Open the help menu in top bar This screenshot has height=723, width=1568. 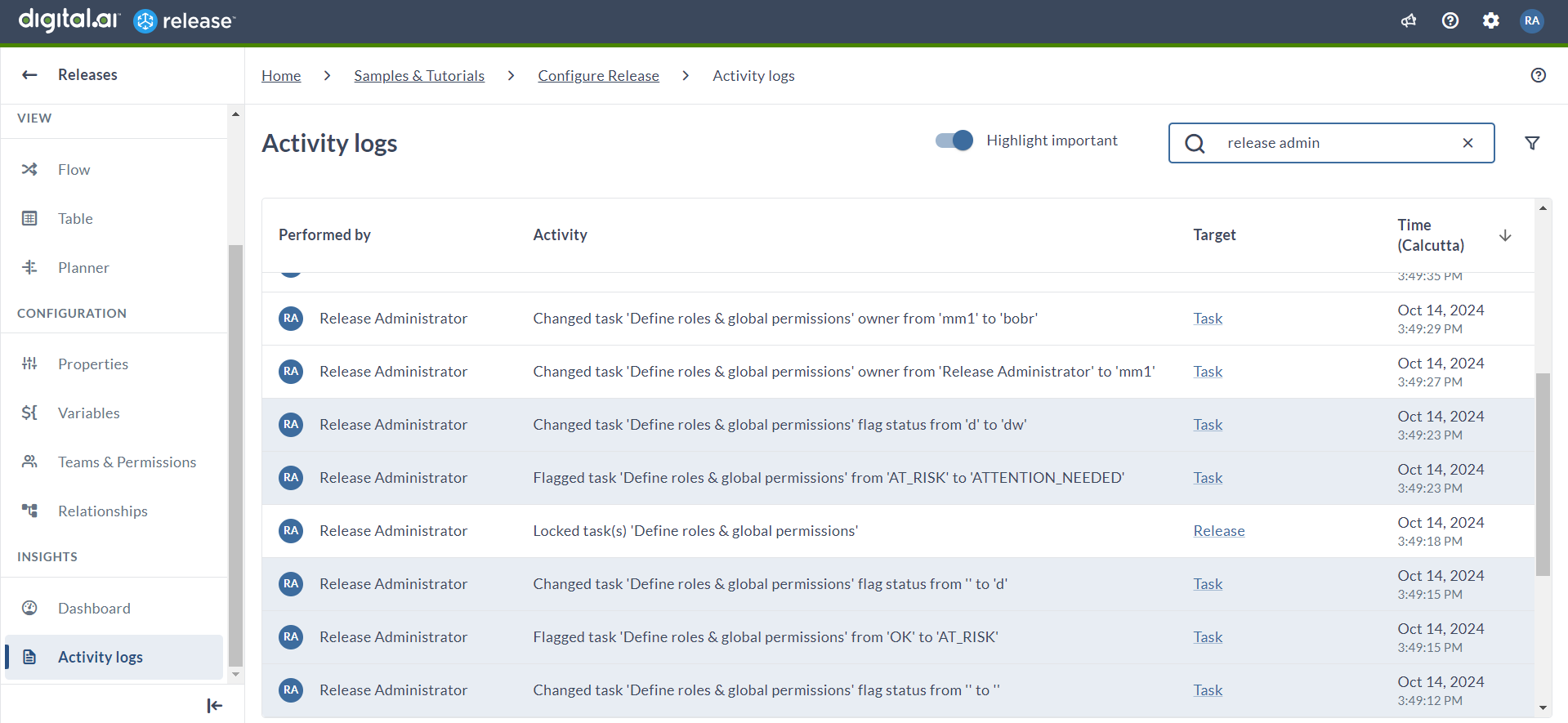tap(1450, 20)
